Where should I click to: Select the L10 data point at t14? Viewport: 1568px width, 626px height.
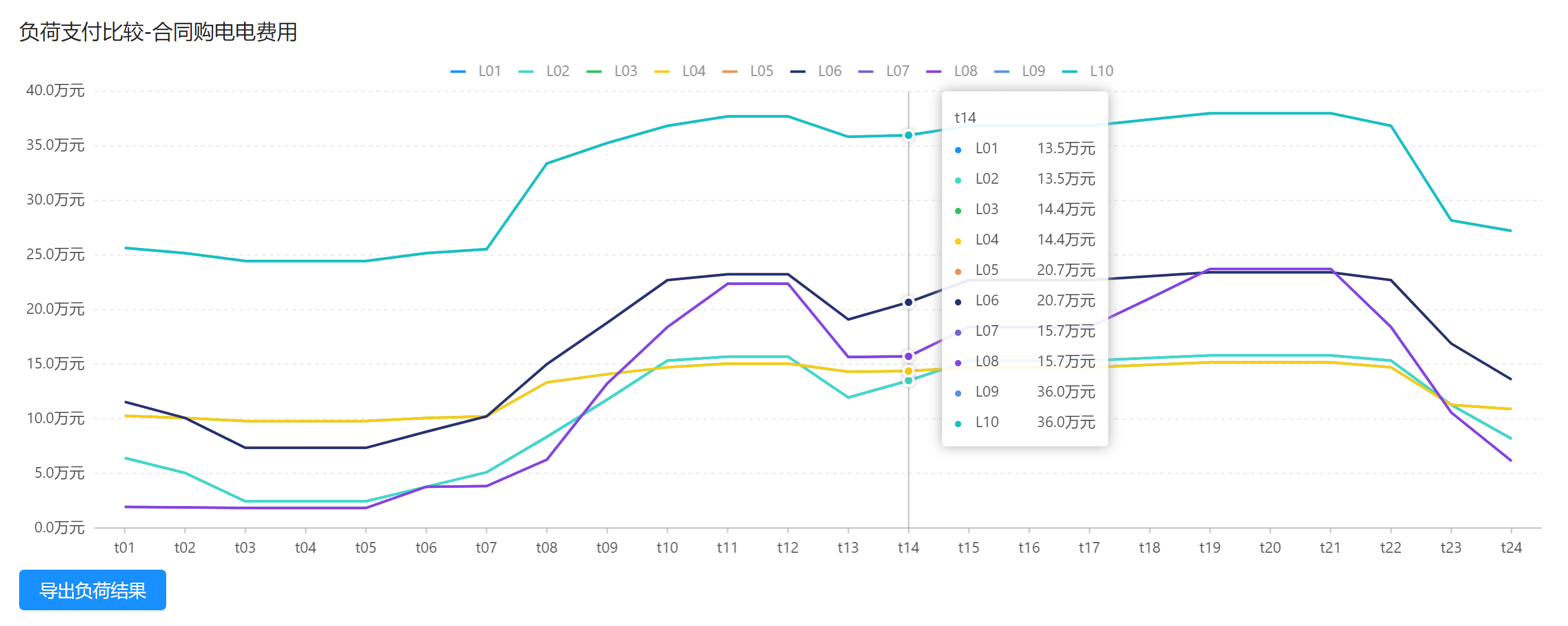pos(908,135)
